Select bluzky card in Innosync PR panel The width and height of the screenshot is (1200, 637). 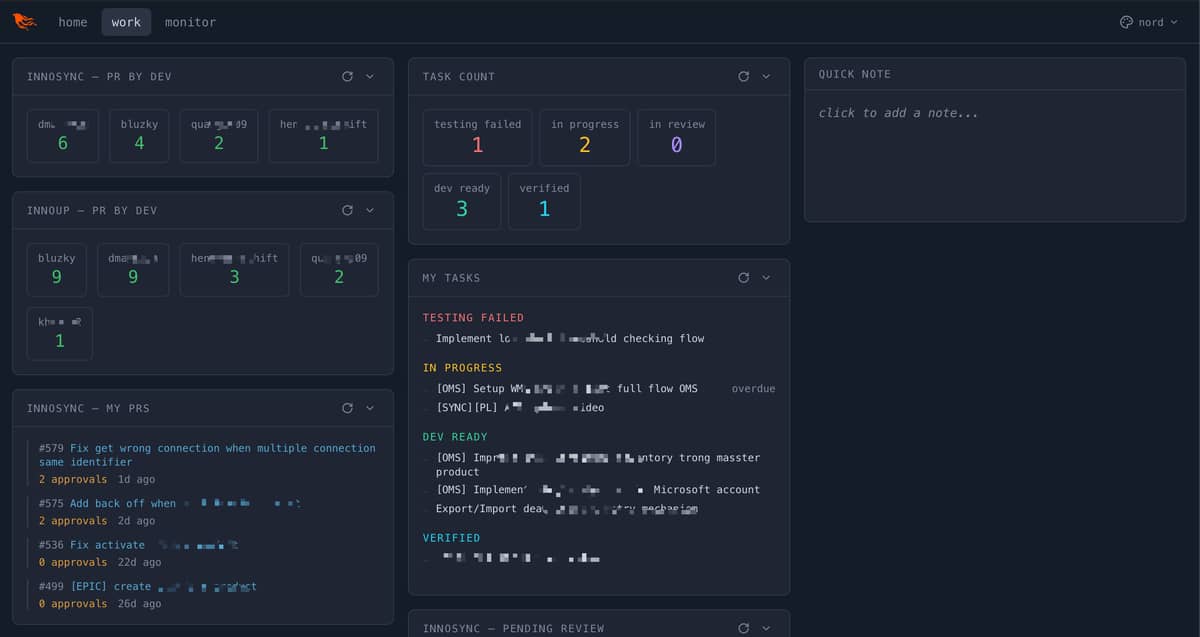point(139,135)
